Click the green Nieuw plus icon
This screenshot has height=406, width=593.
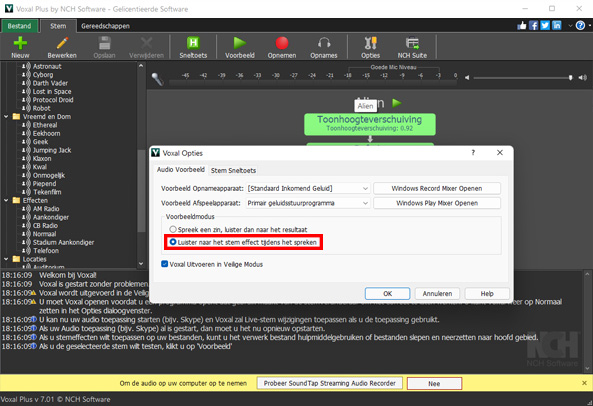pyautogui.click(x=20, y=43)
